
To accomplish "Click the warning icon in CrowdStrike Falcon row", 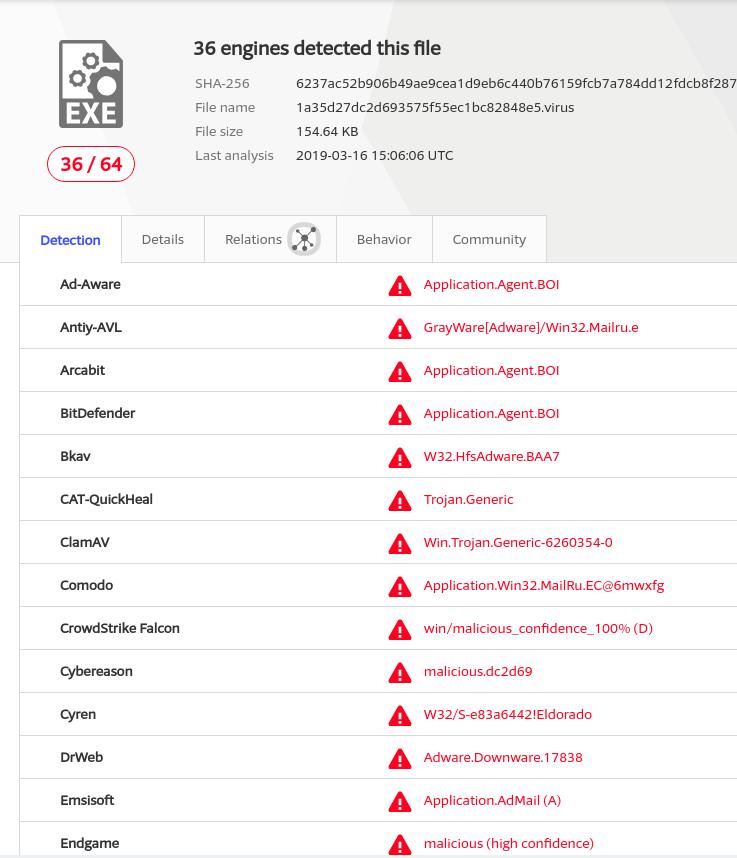I will click(400, 630).
